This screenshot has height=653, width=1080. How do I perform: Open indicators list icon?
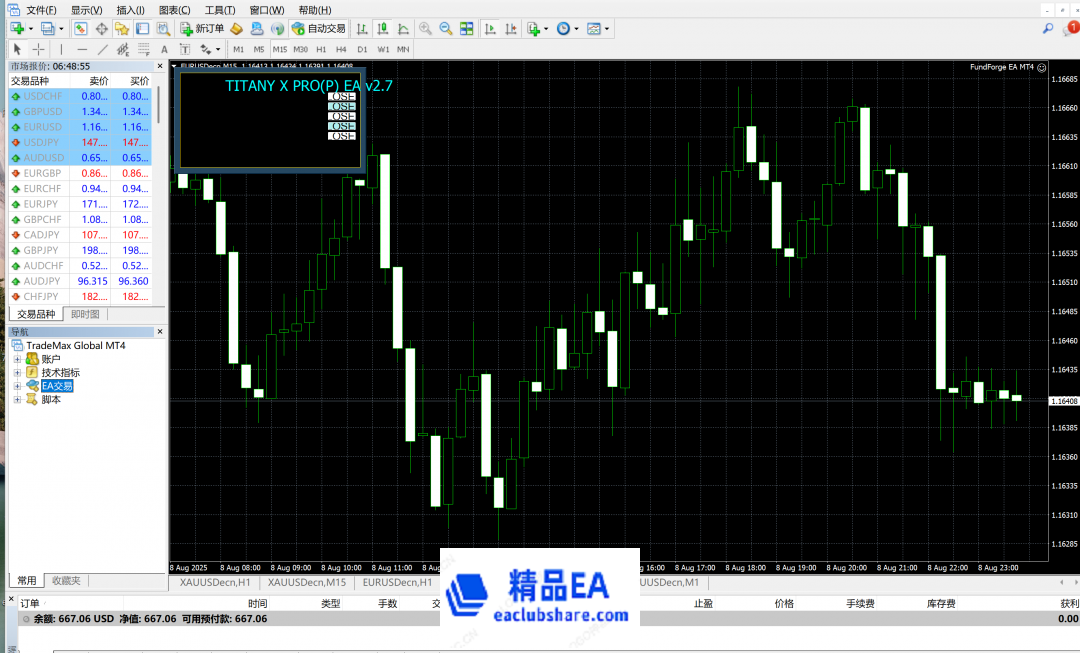(x=533, y=28)
